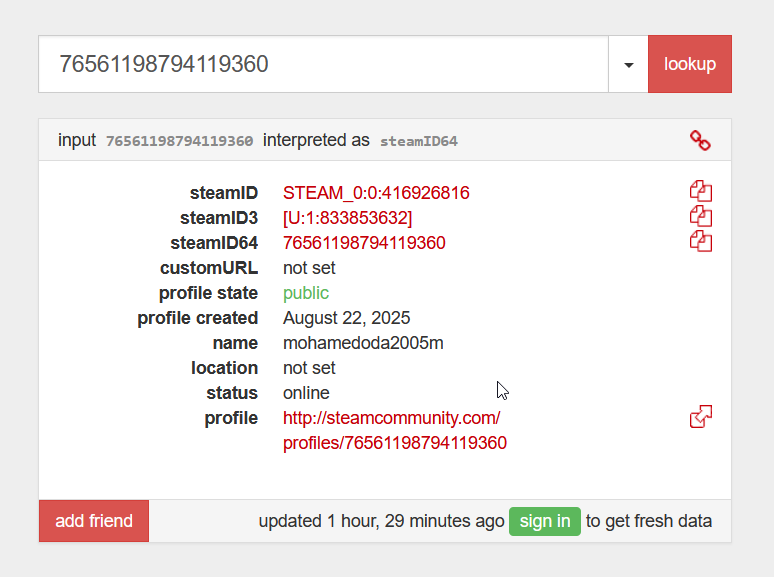Click the steamID64 interpreted-as code label
This screenshot has width=774, height=577.
tap(419, 141)
